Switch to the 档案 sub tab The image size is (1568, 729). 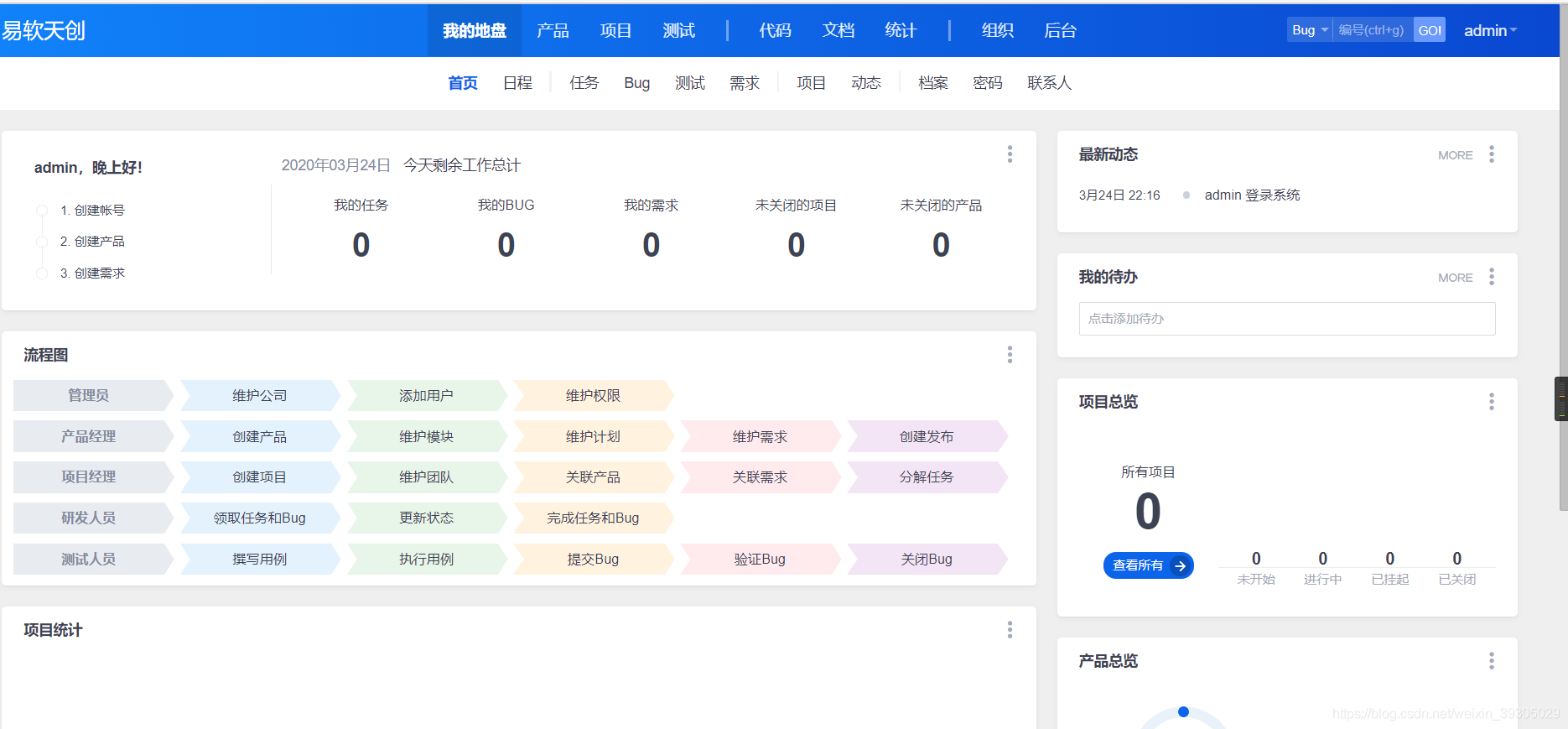coord(932,83)
